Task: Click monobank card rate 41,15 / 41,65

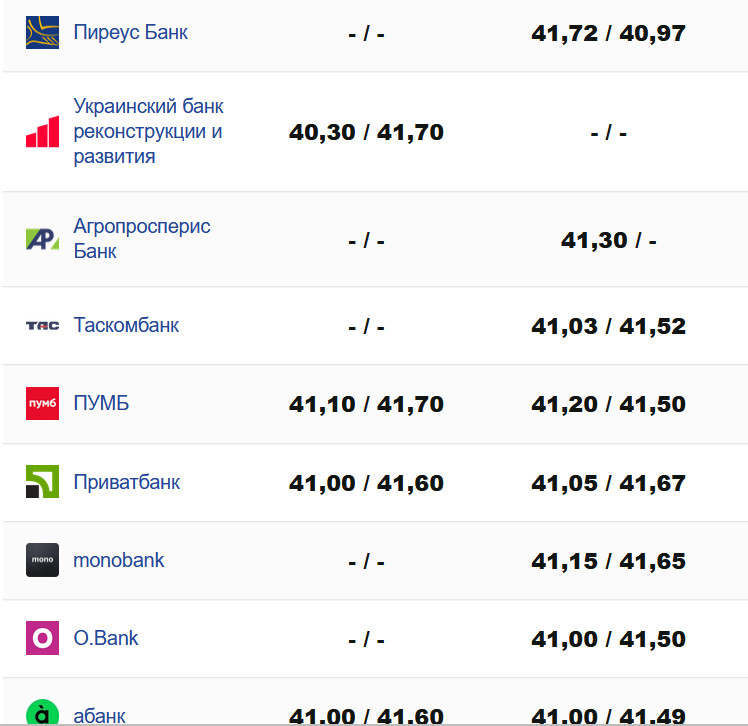Action: [608, 561]
